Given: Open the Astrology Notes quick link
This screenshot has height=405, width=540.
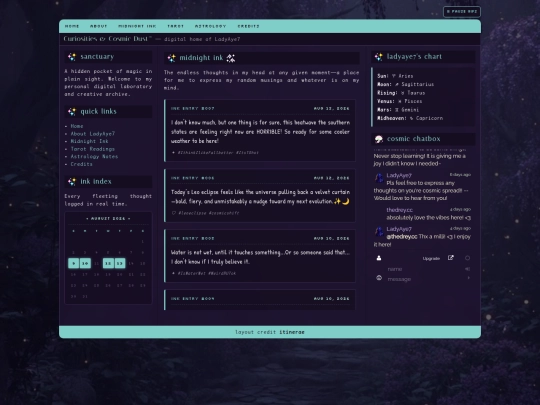Looking at the screenshot, I should tap(94, 156).
